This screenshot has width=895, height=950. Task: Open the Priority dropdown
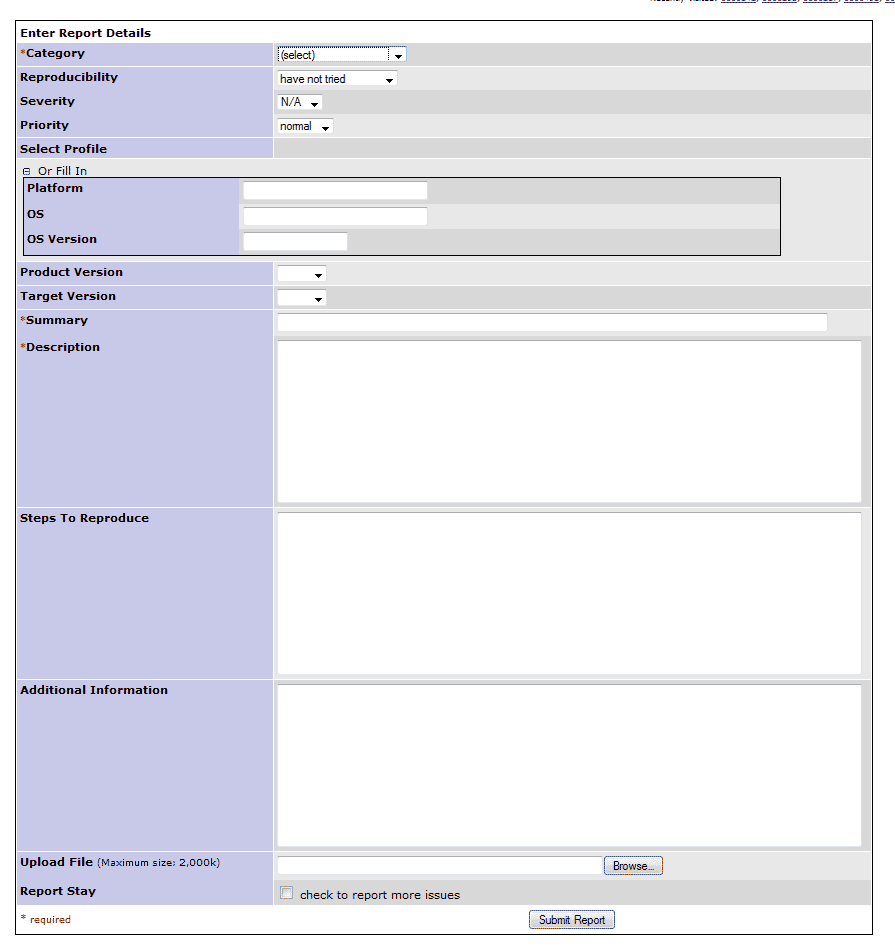click(305, 126)
